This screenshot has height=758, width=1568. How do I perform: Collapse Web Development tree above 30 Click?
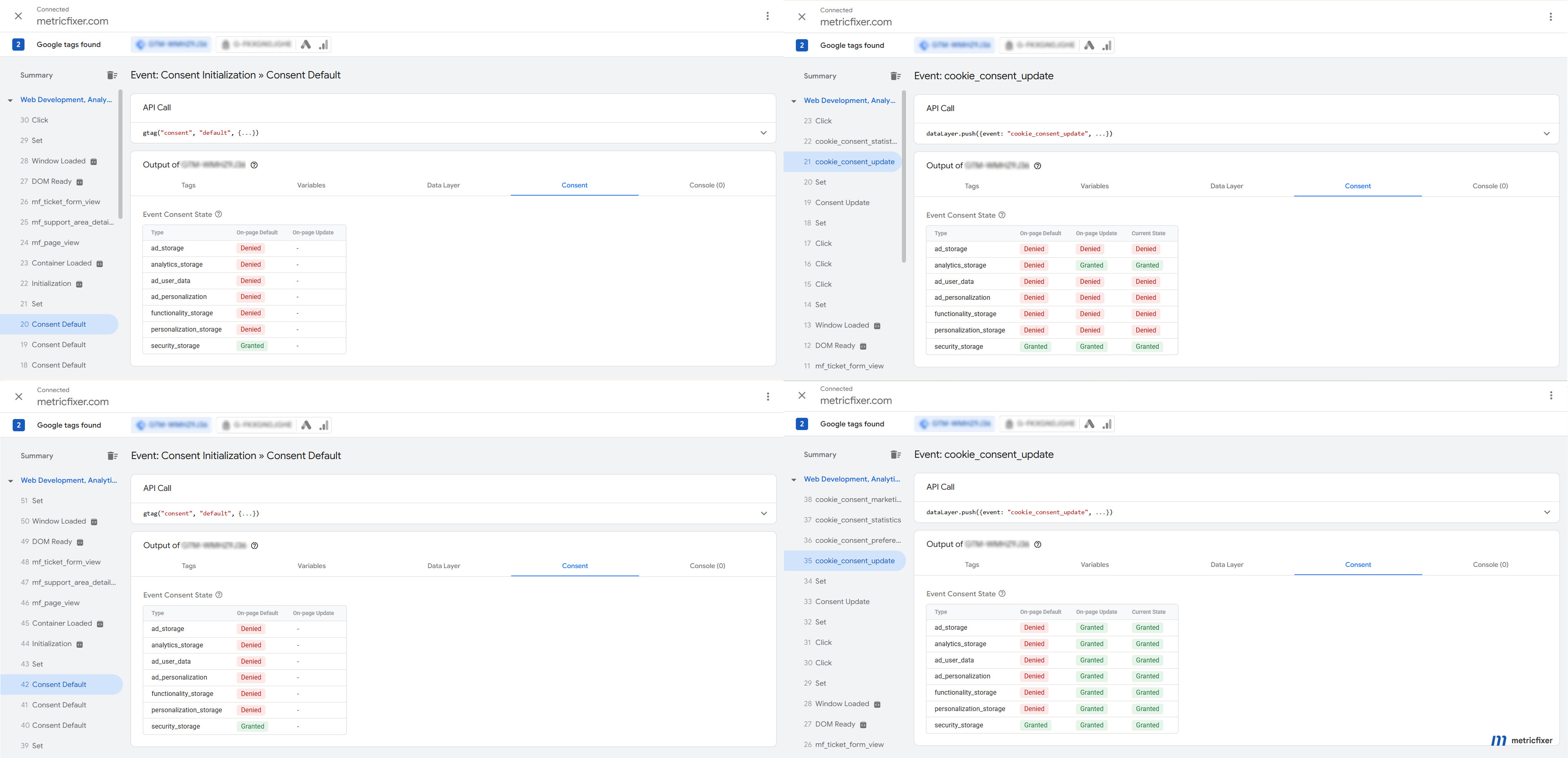[x=10, y=100]
